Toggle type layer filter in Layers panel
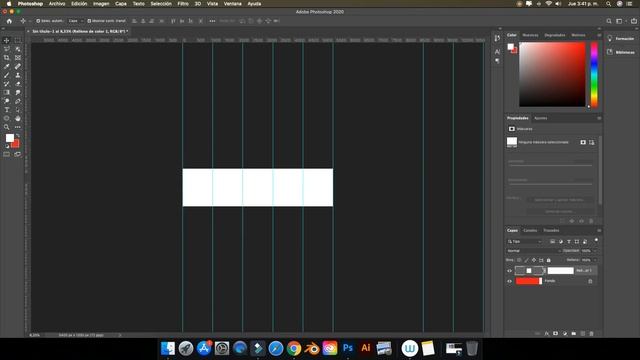The image size is (640, 360). click(569, 242)
